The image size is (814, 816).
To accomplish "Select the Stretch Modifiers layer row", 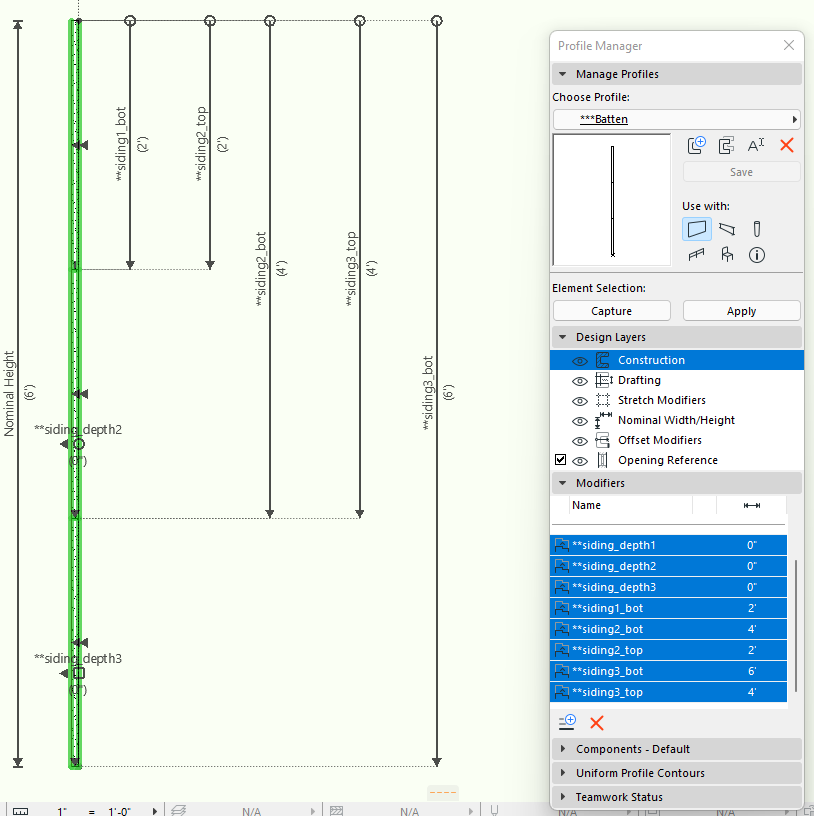I will 677,400.
